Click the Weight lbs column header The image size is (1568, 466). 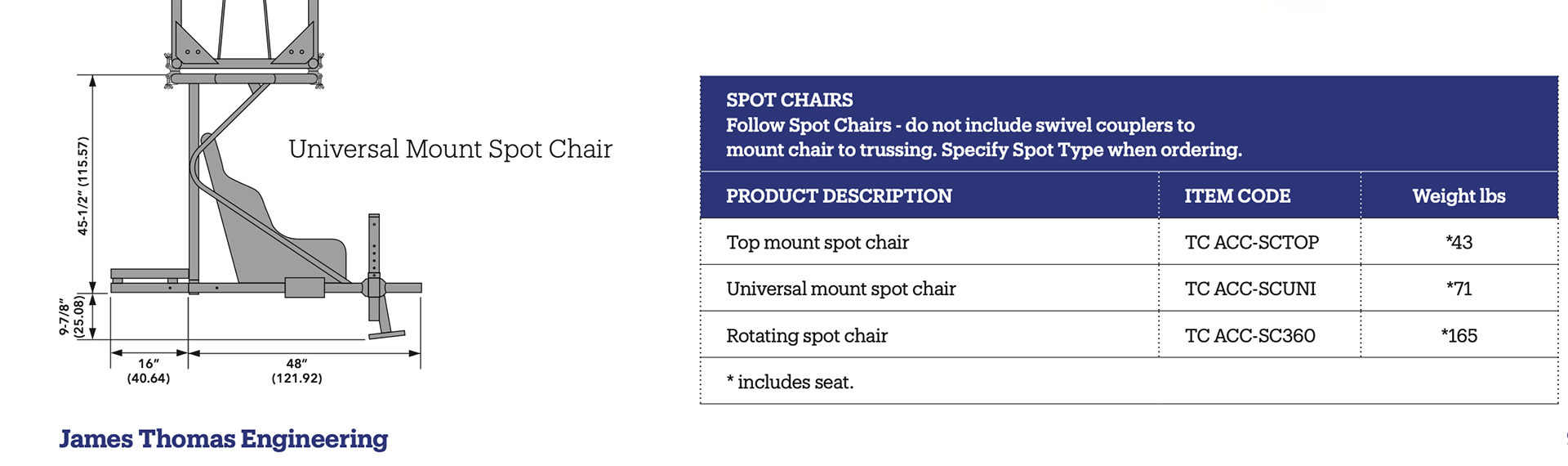click(x=1459, y=196)
